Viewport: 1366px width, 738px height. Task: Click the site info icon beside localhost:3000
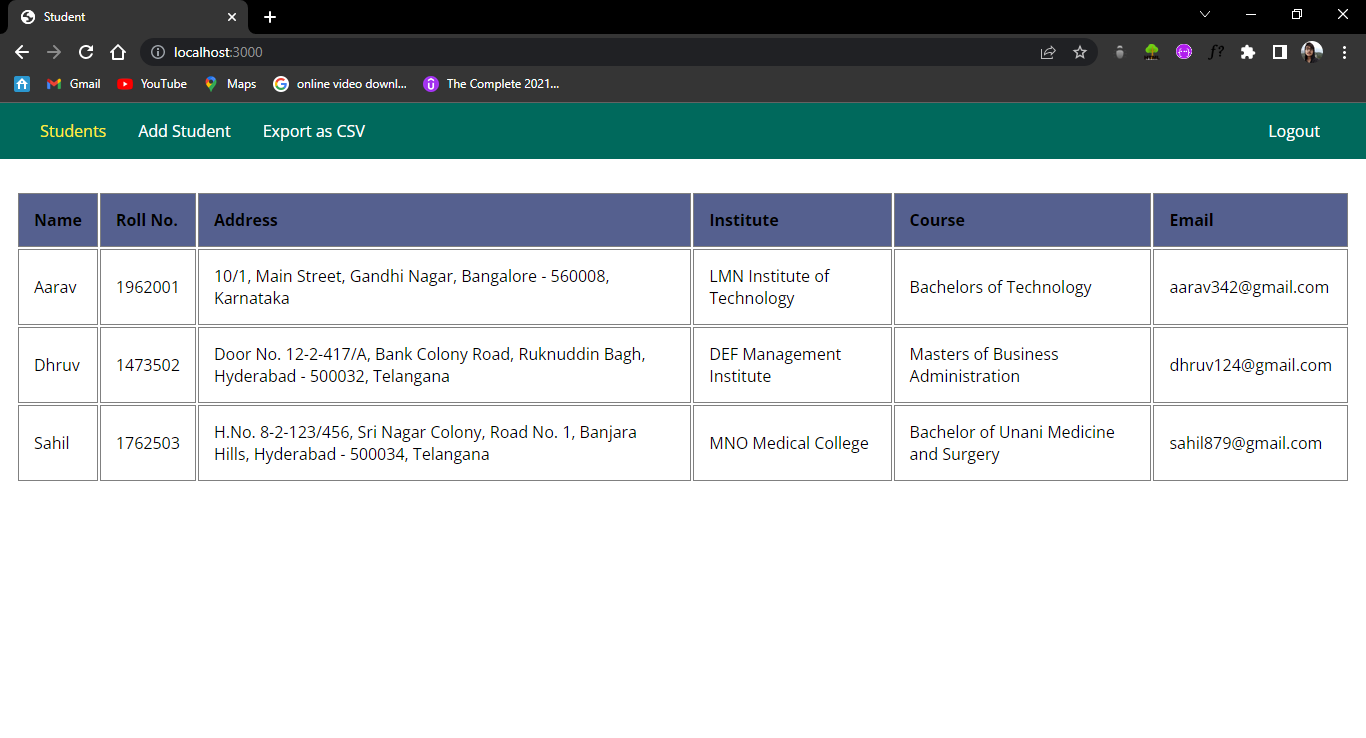(158, 52)
